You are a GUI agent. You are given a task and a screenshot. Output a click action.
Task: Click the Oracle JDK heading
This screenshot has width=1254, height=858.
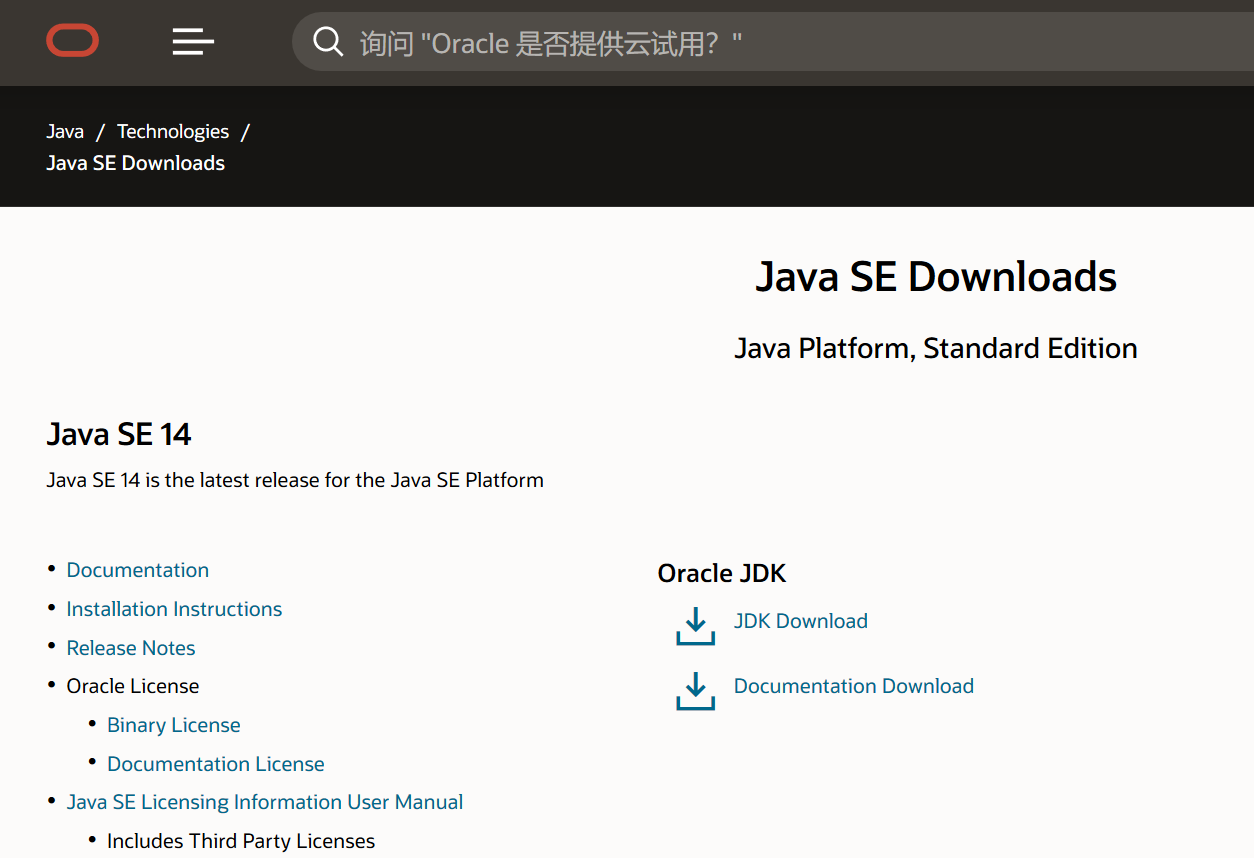(722, 573)
